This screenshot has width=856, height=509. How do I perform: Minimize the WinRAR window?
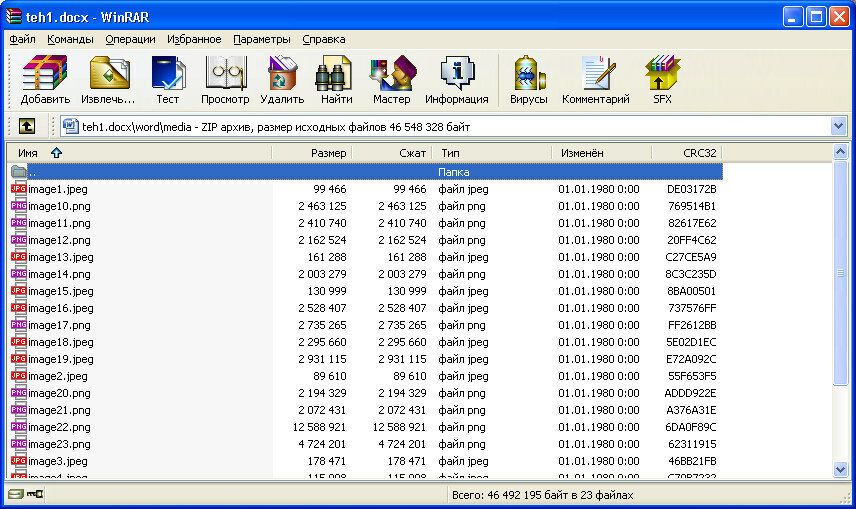pos(793,17)
